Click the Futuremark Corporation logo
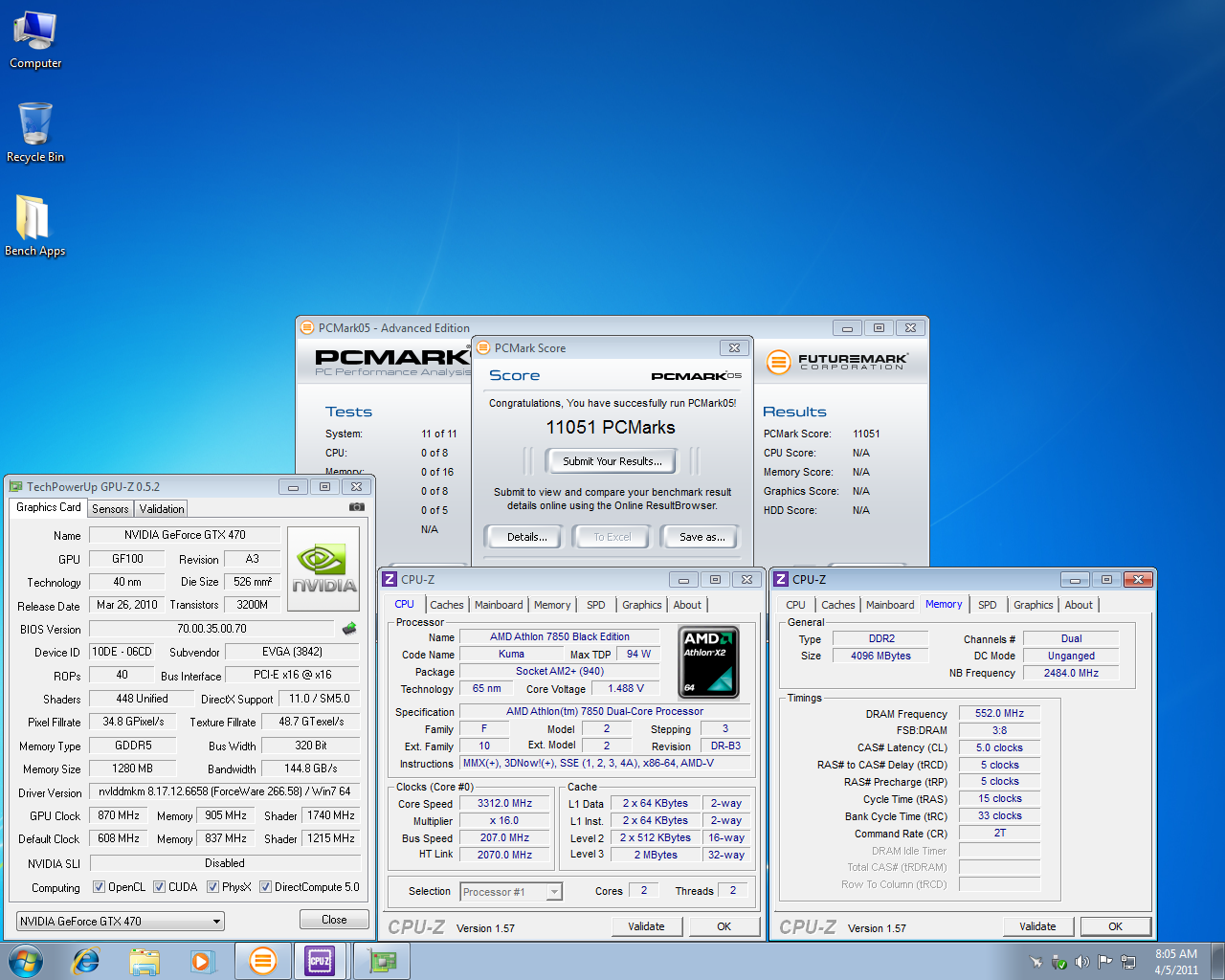This screenshot has height=980, width=1225. pos(837,362)
